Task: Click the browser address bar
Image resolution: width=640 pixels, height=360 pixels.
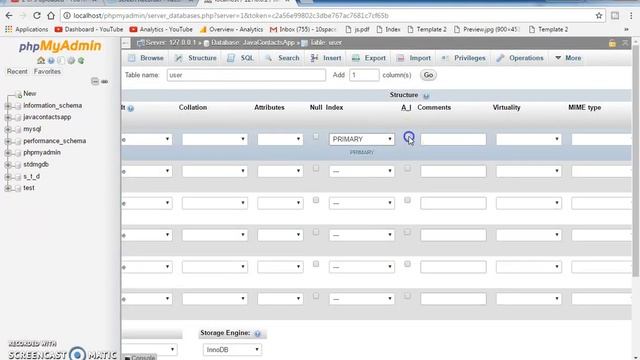Action: tap(327, 16)
